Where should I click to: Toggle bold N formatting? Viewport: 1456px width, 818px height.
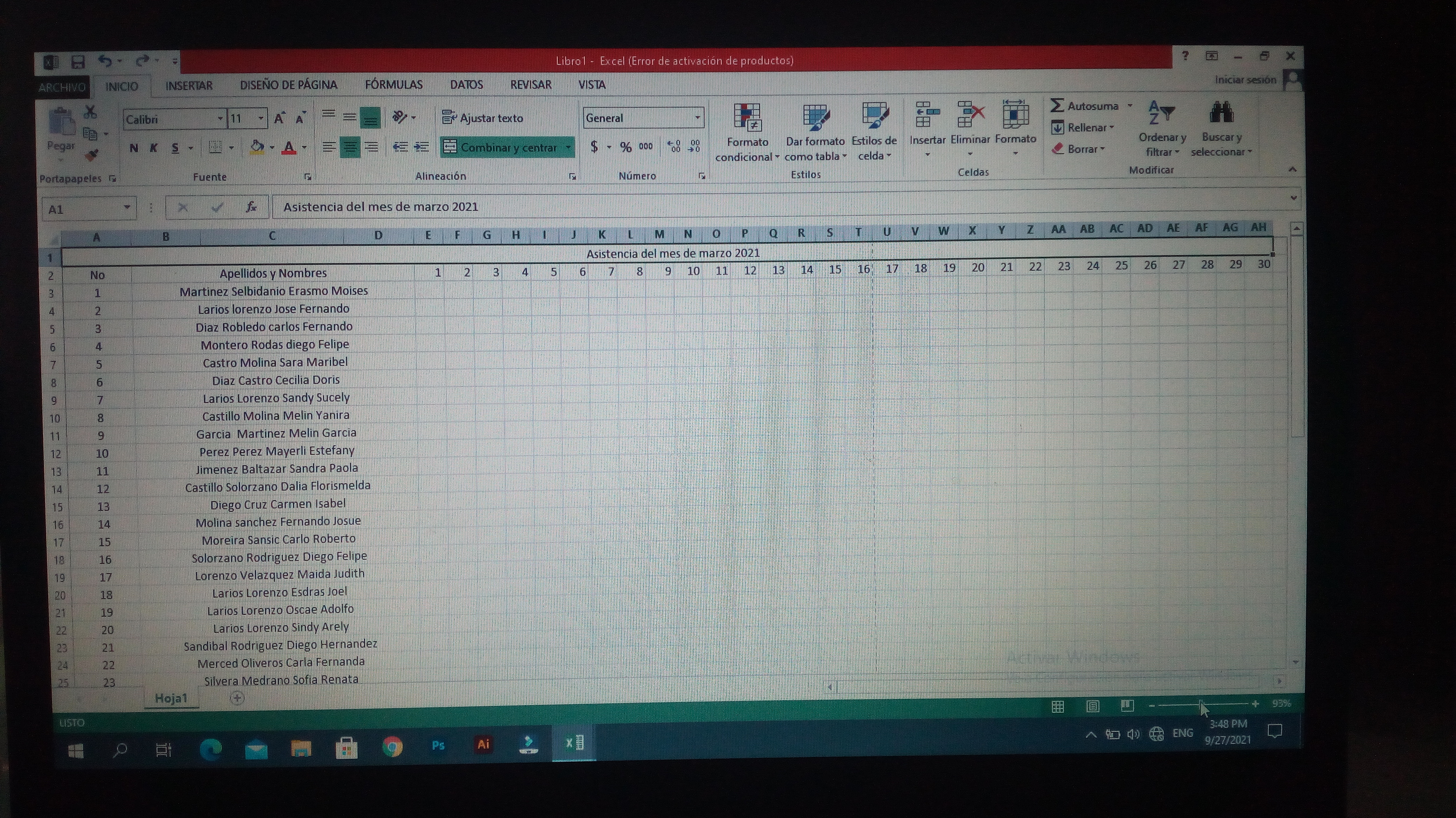134,148
